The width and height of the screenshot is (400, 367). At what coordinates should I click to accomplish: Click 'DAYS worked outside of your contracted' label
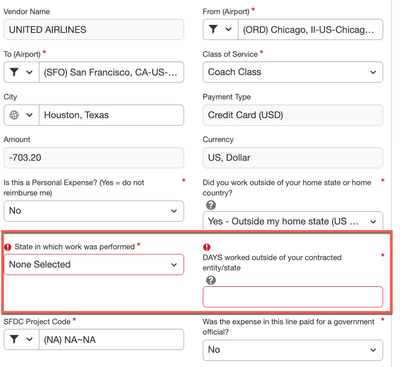tap(272, 262)
